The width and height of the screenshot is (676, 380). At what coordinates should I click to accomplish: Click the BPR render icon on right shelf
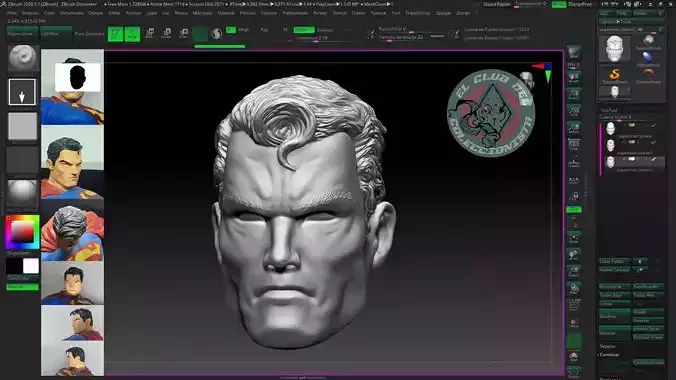[574, 53]
